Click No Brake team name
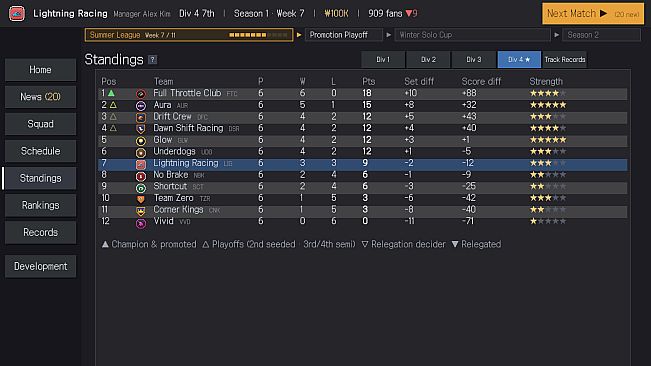This screenshot has height=366, width=651. tap(171, 174)
